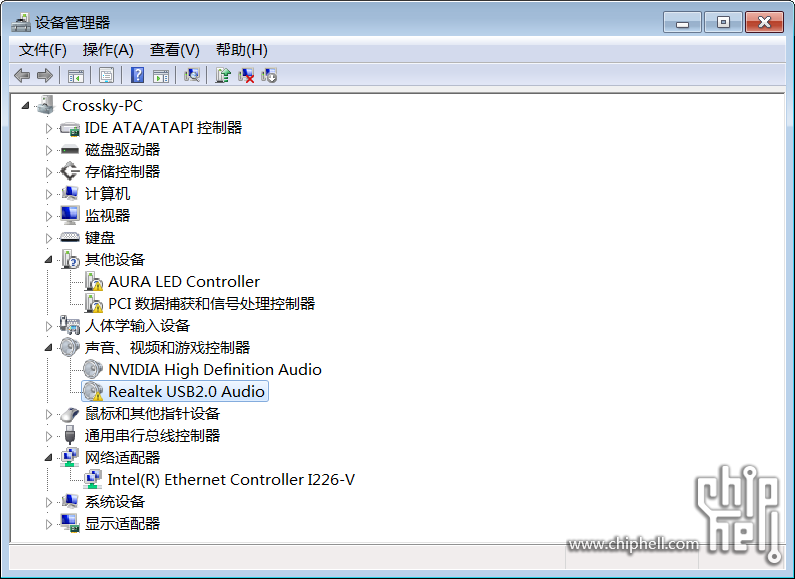Collapse the 声音、视频和游戏控制器 node
The image size is (795, 579).
click(x=49, y=348)
